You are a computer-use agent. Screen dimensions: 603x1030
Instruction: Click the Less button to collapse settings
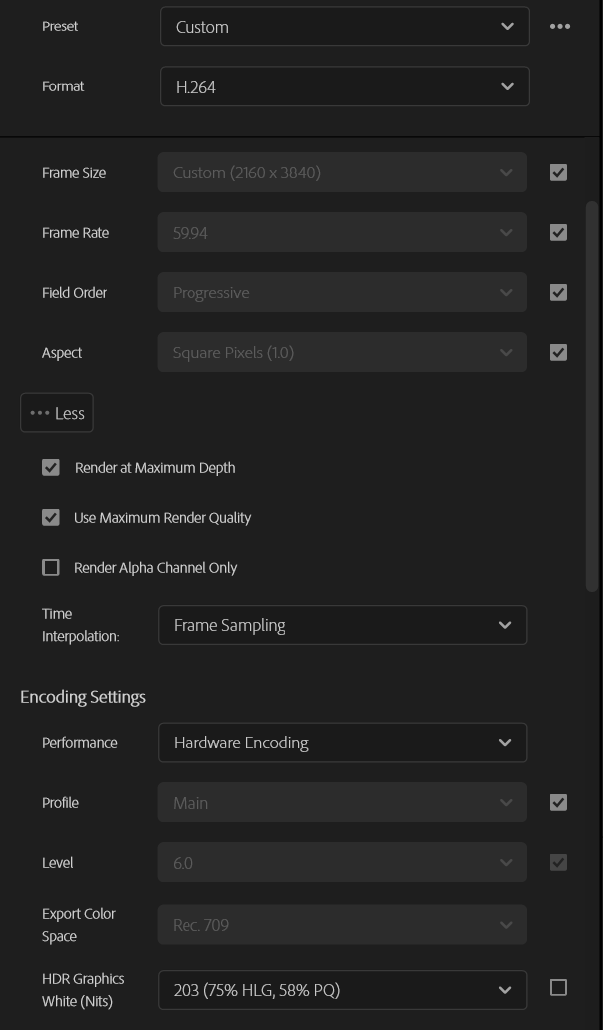tap(57, 413)
